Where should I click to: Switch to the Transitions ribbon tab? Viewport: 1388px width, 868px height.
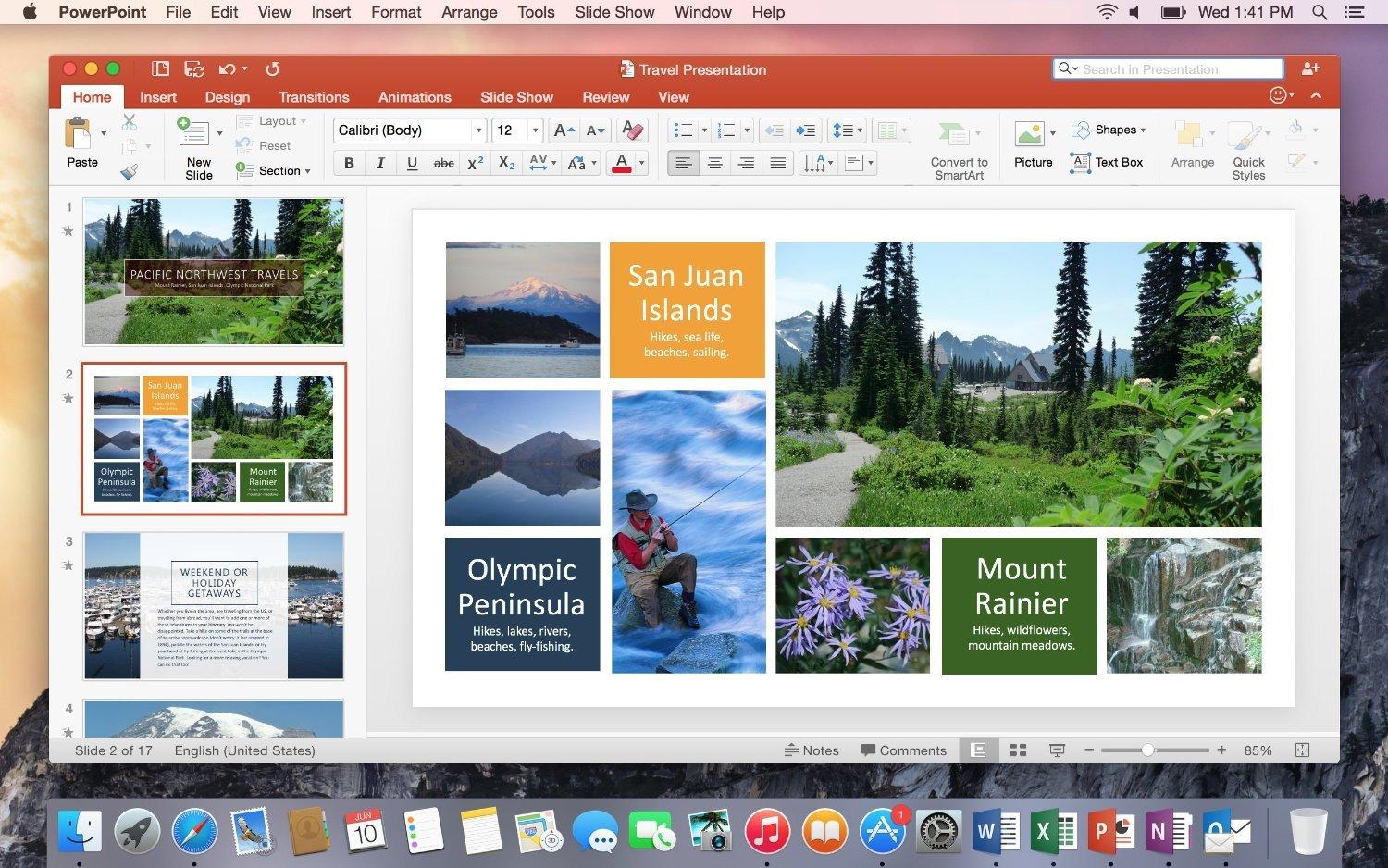[314, 96]
